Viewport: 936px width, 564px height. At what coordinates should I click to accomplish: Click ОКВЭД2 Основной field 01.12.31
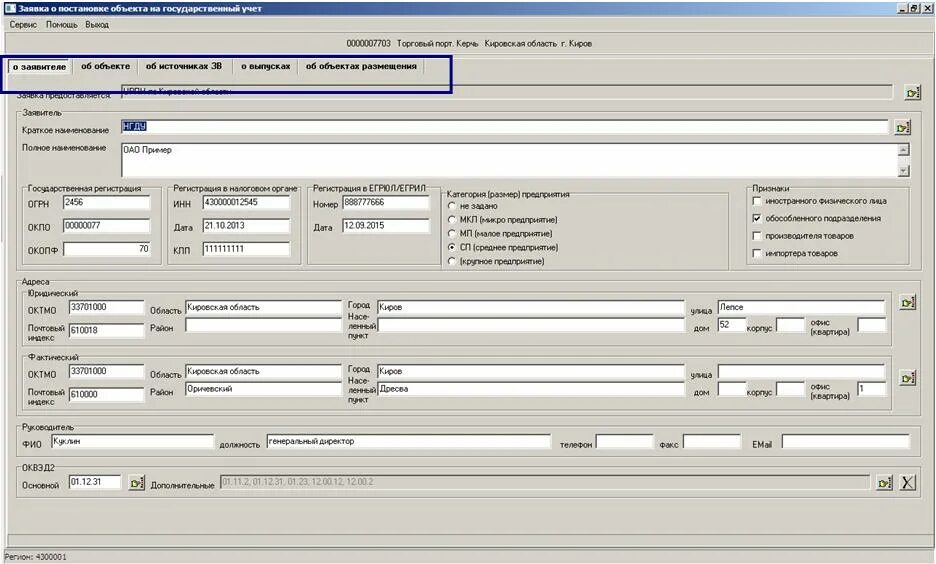click(x=94, y=482)
